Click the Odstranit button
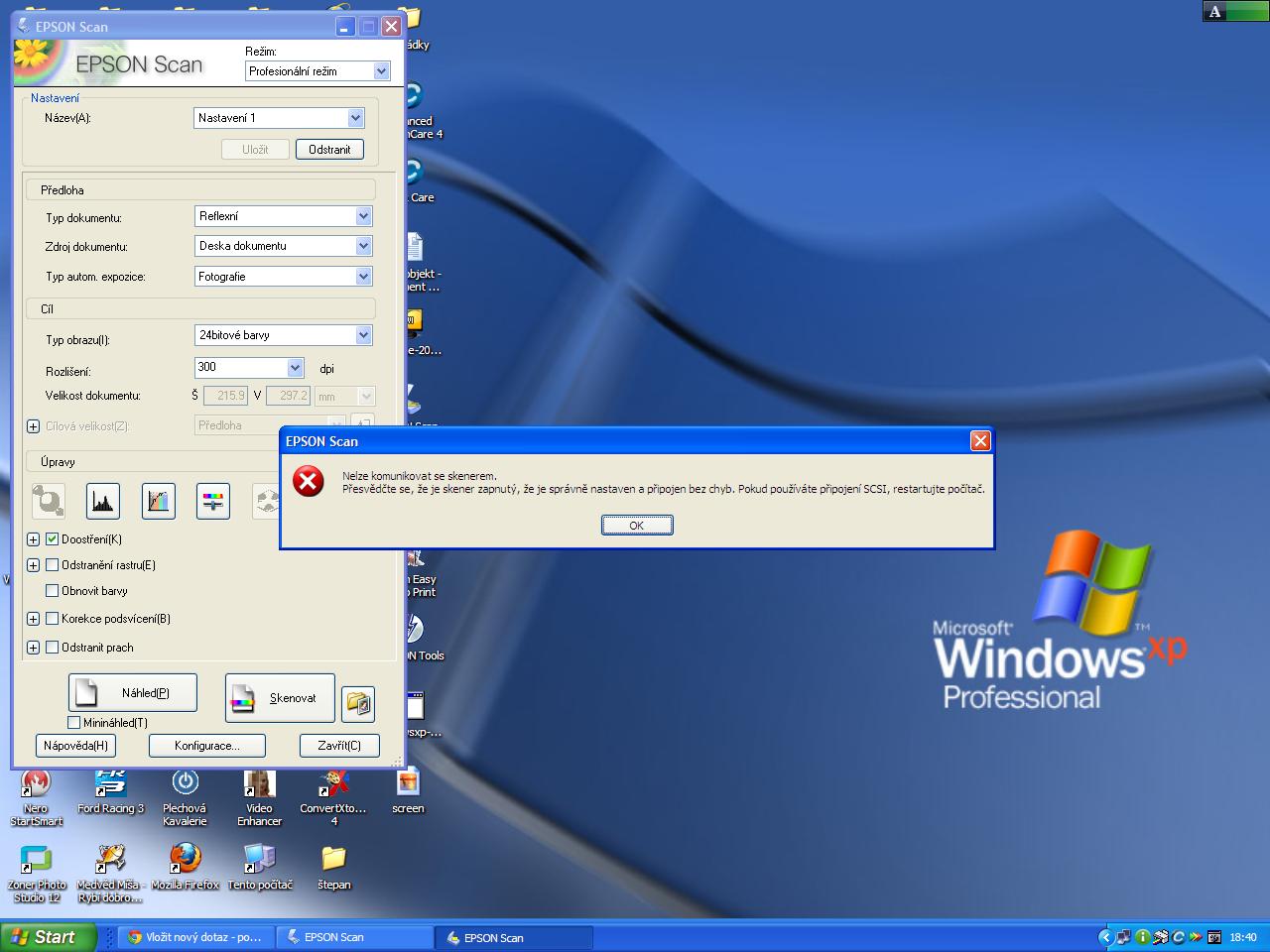The width and height of the screenshot is (1270, 952). click(x=329, y=150)
